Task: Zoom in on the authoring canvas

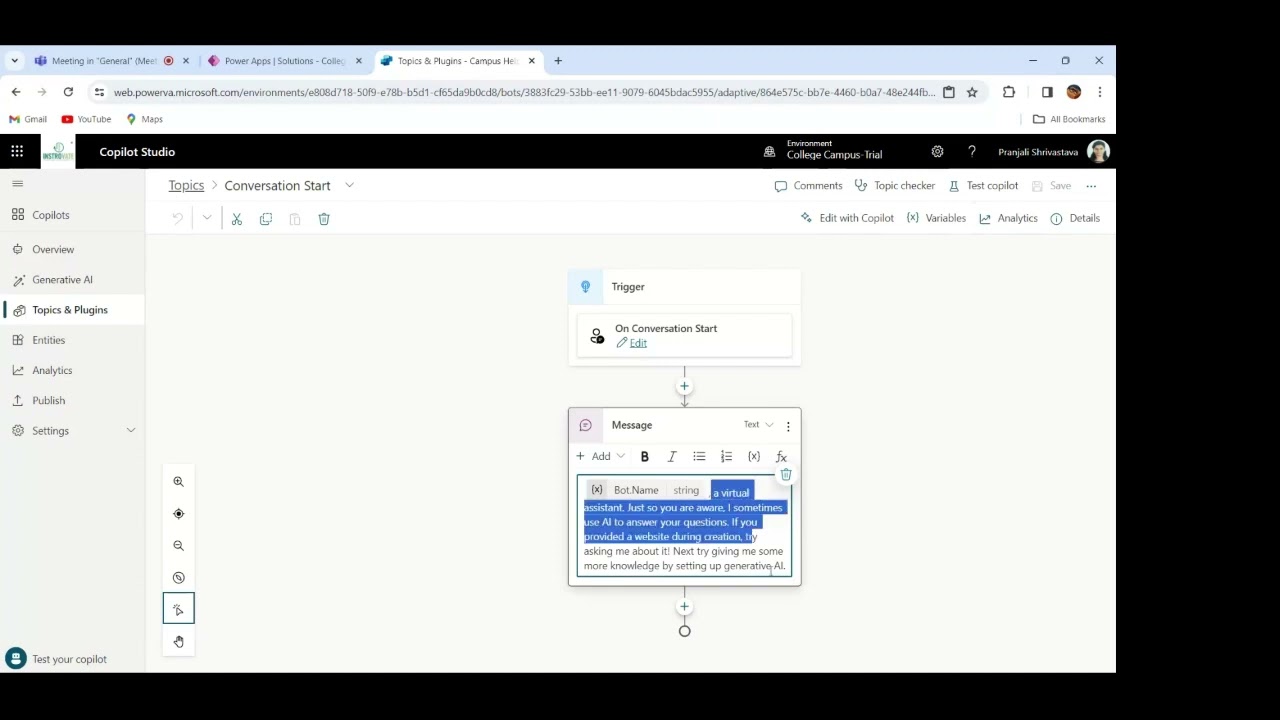Action: 179,482
